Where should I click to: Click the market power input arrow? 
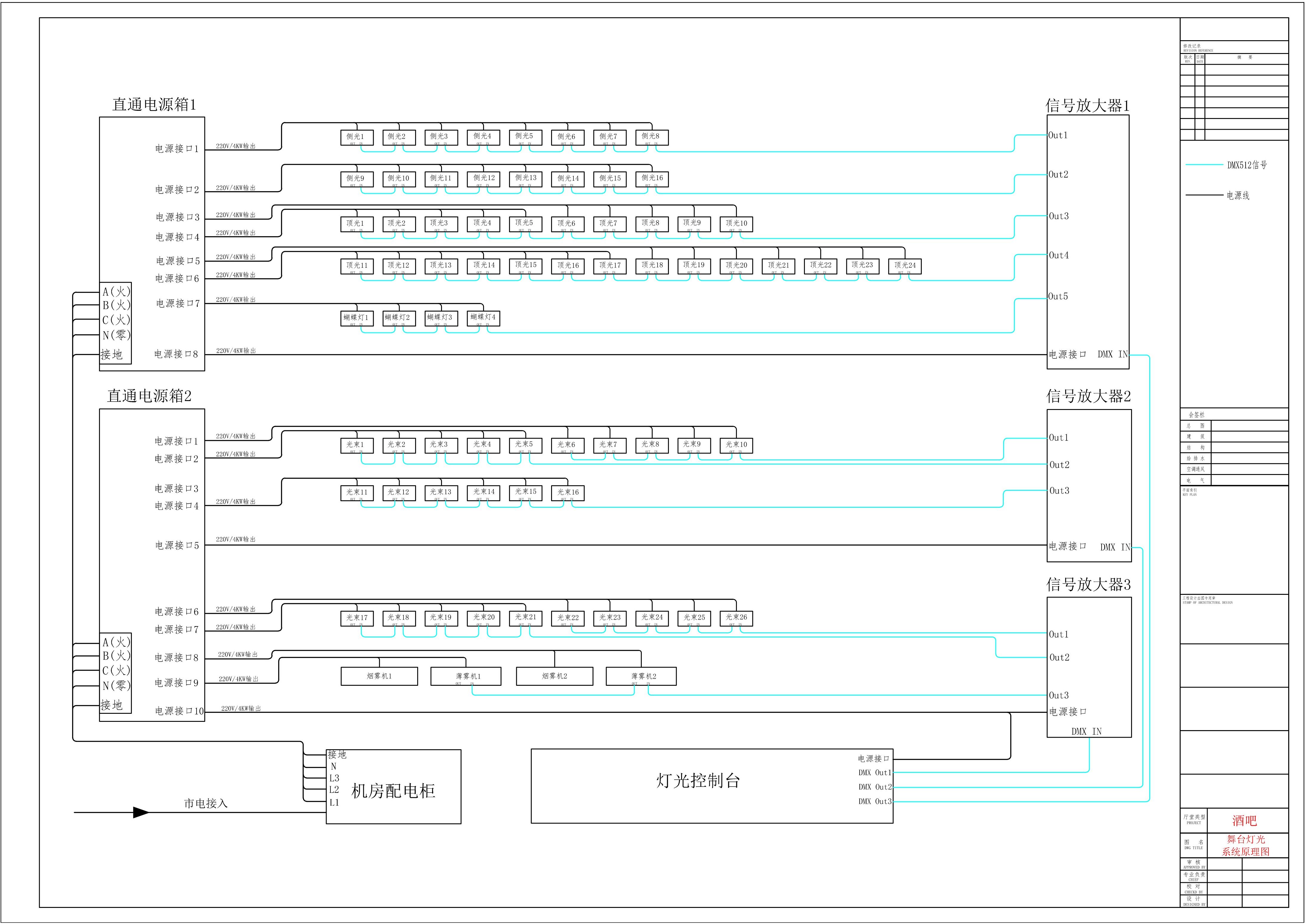coord(141,813)
